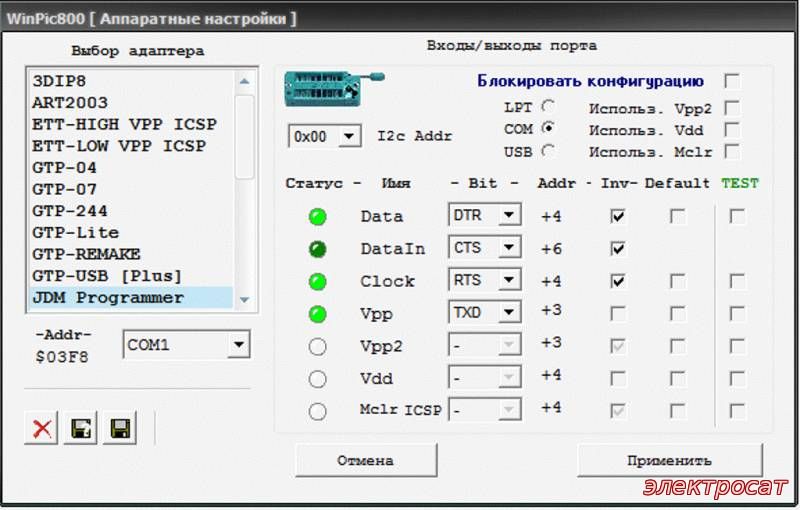Screen dimensions: 800x510
Task: Check the TEST checkbox for Vdd
Action: click(737, 378)
